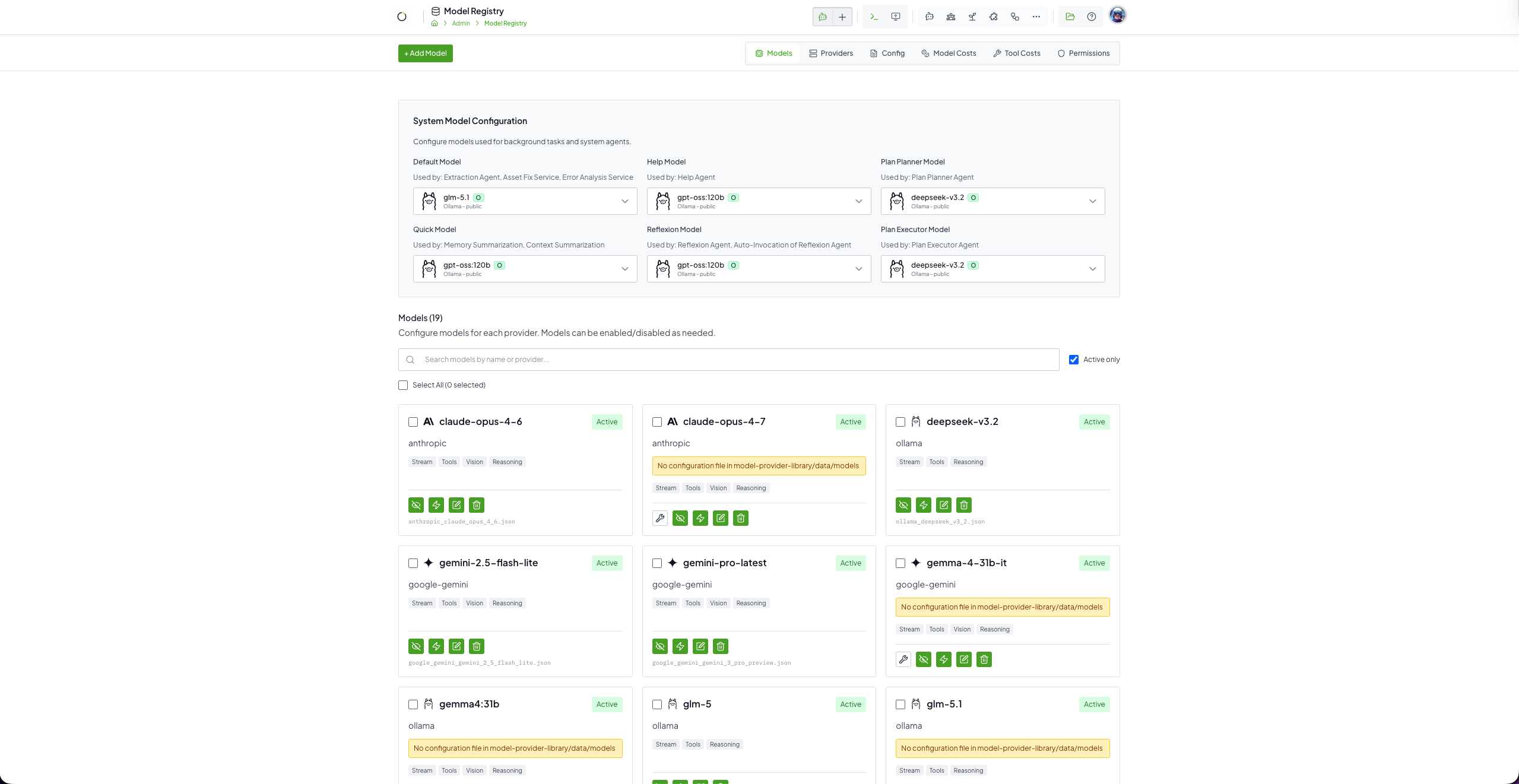Open the workflow connected squares icon
Viewport: 1519px width, 784px height.
pyautogui.click(x=1015, y=17)
